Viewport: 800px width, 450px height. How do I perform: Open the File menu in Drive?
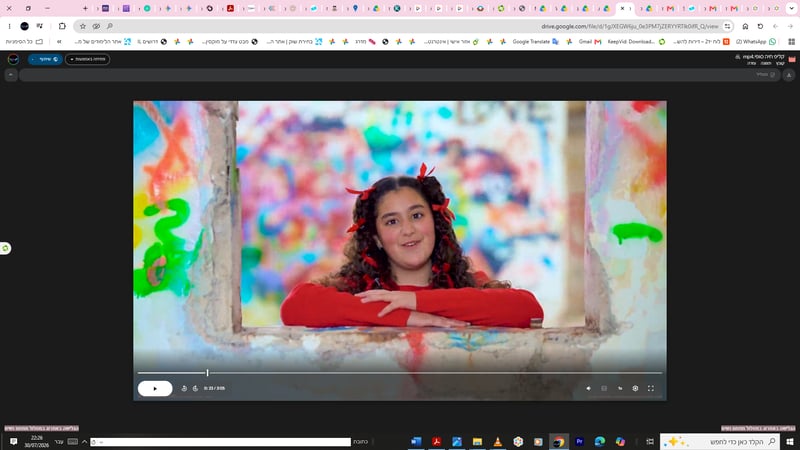tap(780, 63)
